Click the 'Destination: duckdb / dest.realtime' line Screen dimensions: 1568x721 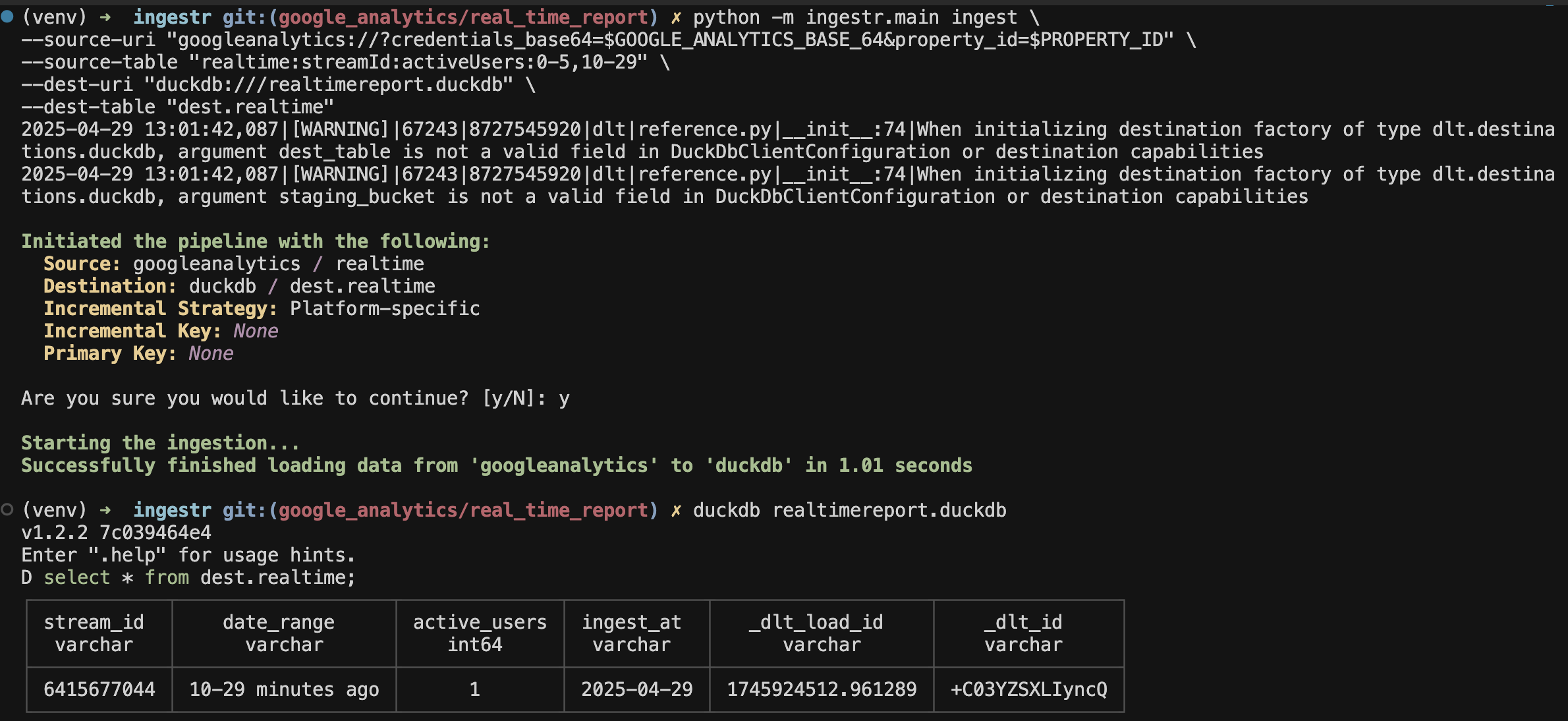[x=239, y=286]
